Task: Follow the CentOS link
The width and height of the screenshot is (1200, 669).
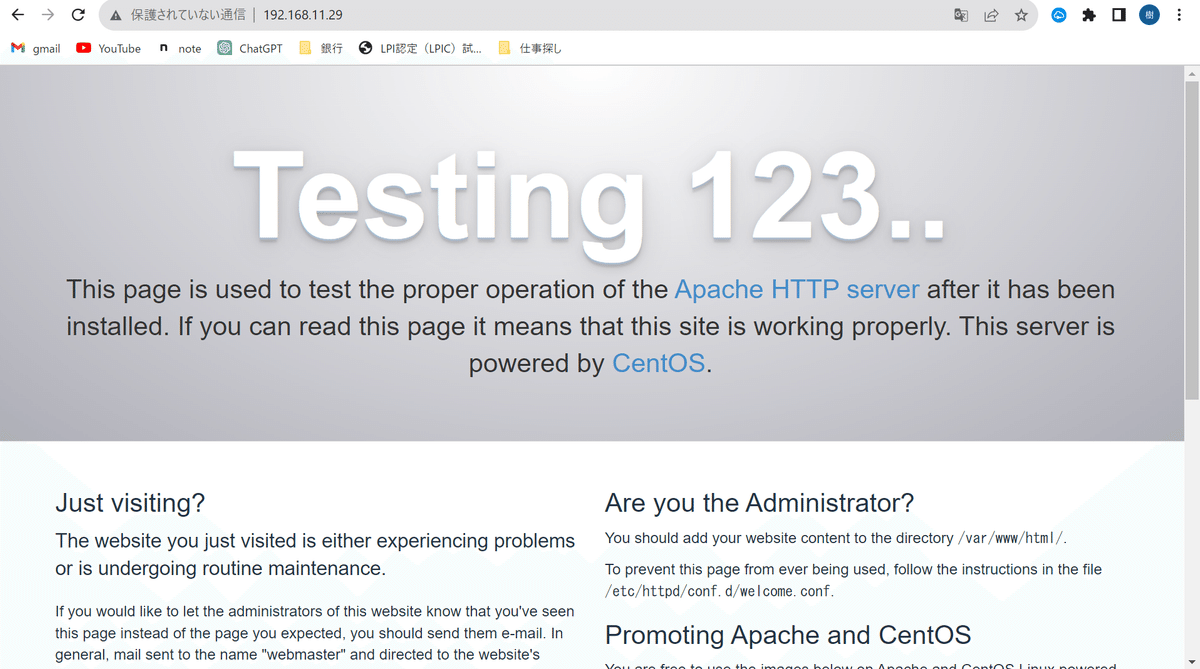Action: coord(659,363)
